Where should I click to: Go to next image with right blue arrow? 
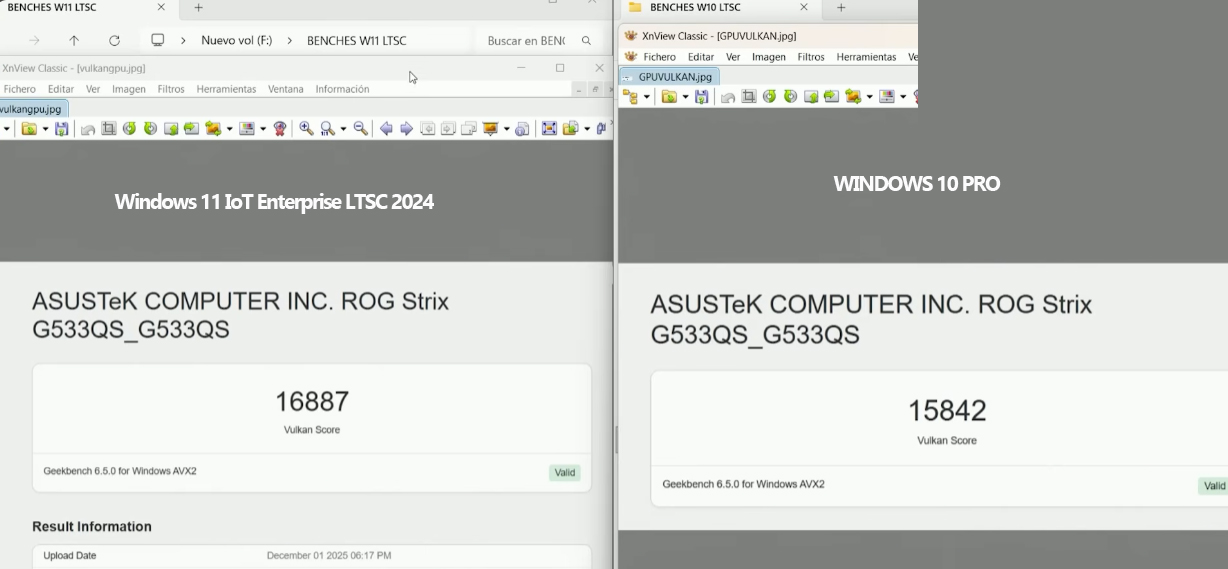pos(406,129)
